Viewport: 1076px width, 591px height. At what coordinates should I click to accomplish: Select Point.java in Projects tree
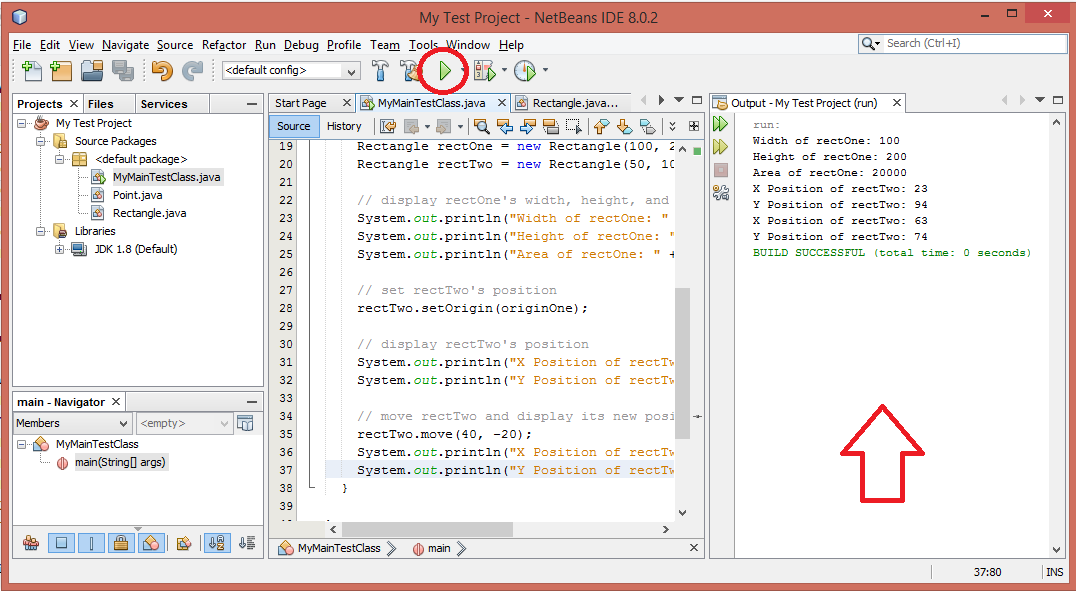pos(137,195)
